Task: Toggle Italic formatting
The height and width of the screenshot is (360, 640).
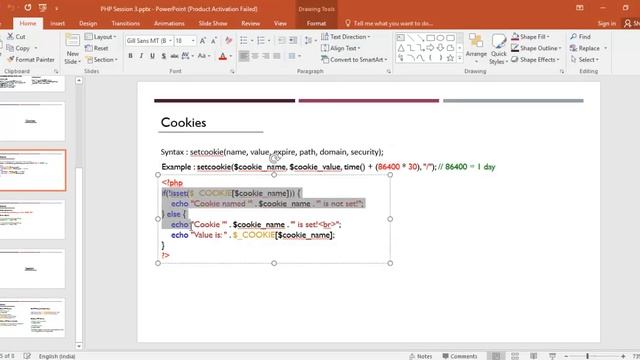Action: (141, 56)
